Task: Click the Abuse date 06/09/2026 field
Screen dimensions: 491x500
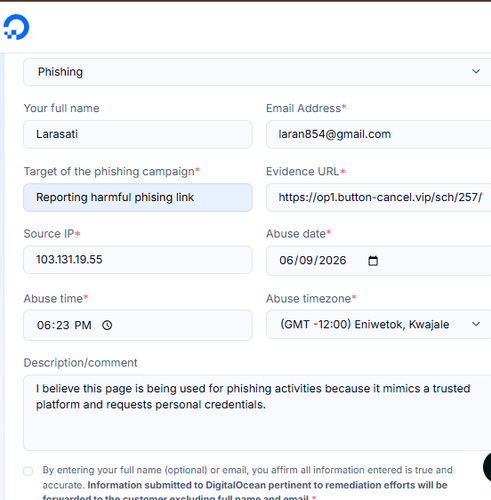Action: (378, 261)
